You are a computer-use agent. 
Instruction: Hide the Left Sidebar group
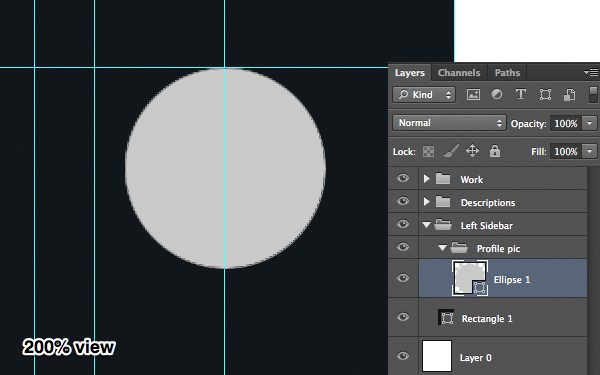pyautogui.click(x=403, y=224)
